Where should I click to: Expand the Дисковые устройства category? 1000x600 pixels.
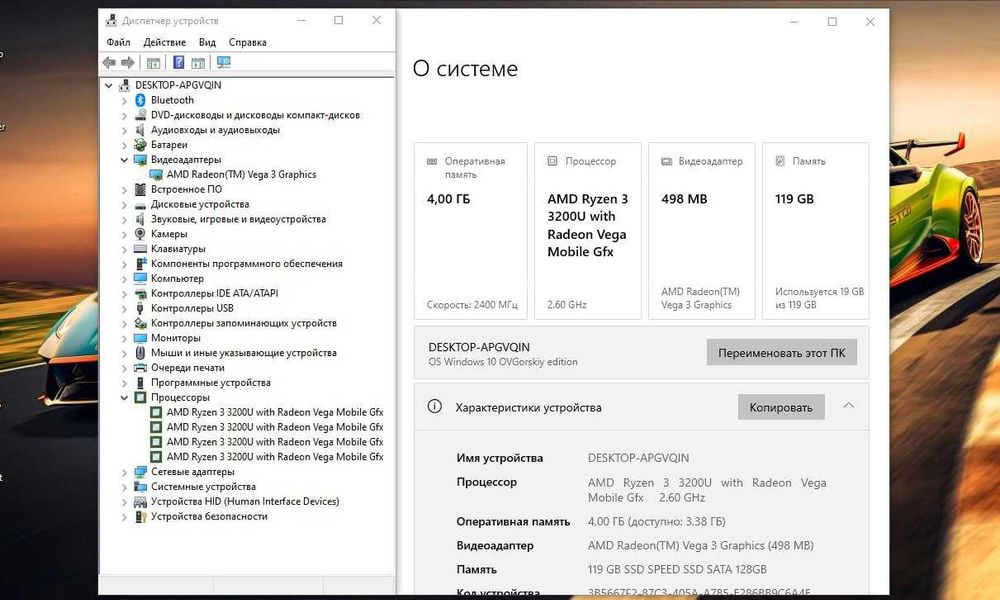124,205
